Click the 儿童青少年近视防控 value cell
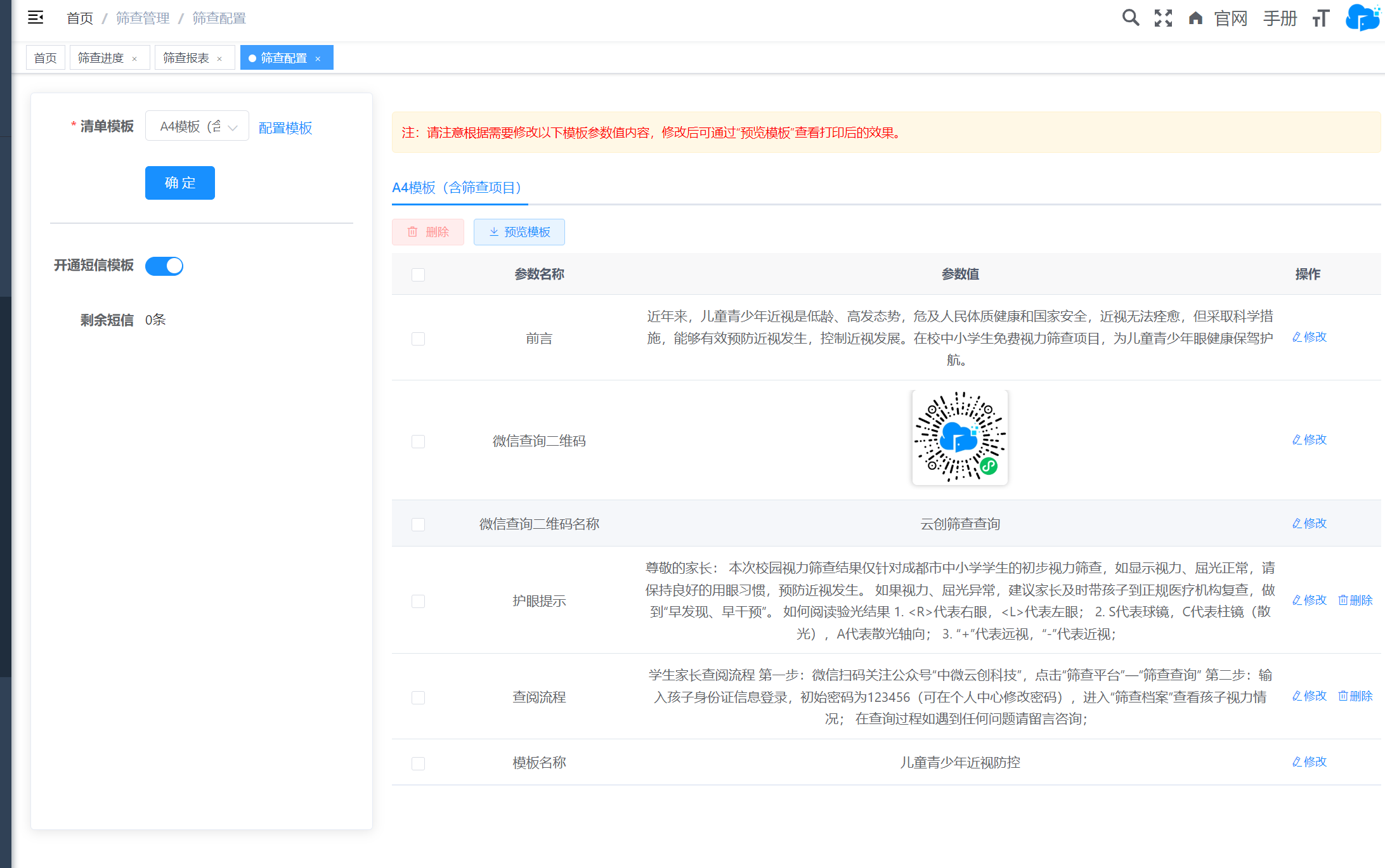The width and height of the screenshot is (1385, 868). point(960,762)
